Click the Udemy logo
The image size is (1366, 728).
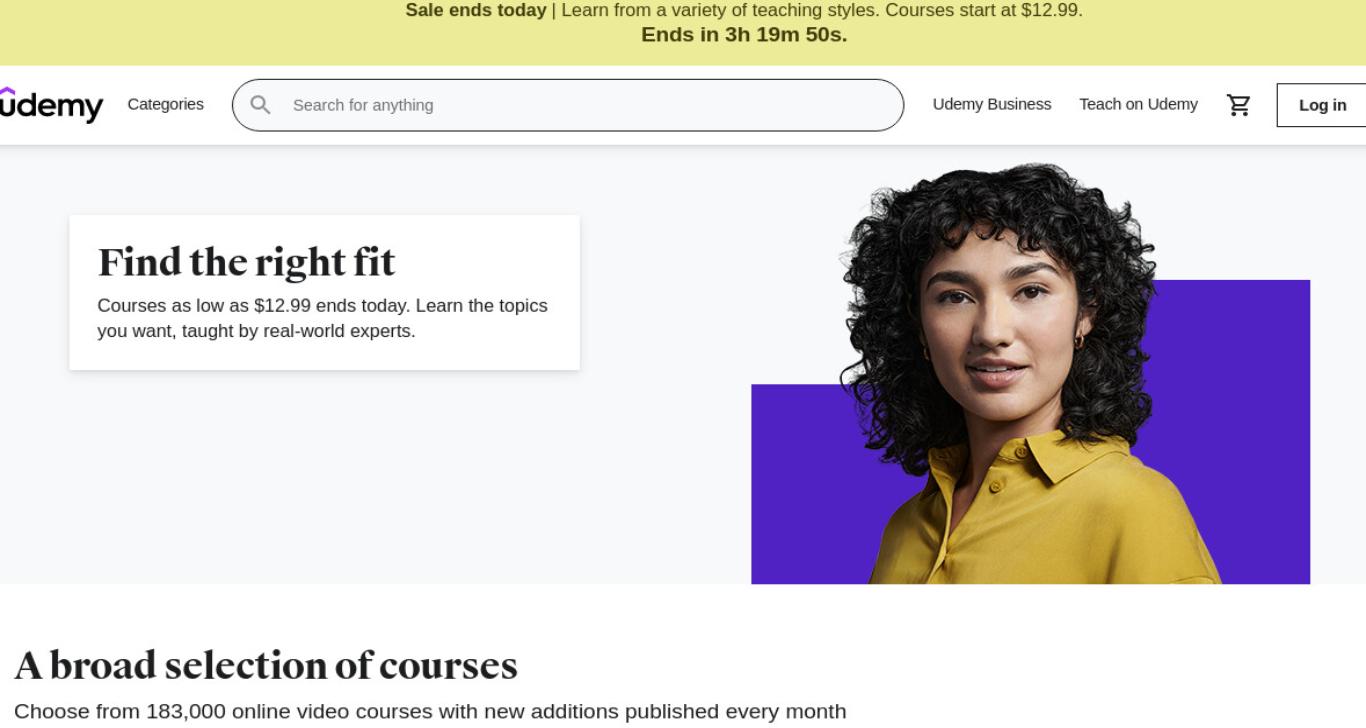coord(51,105)
